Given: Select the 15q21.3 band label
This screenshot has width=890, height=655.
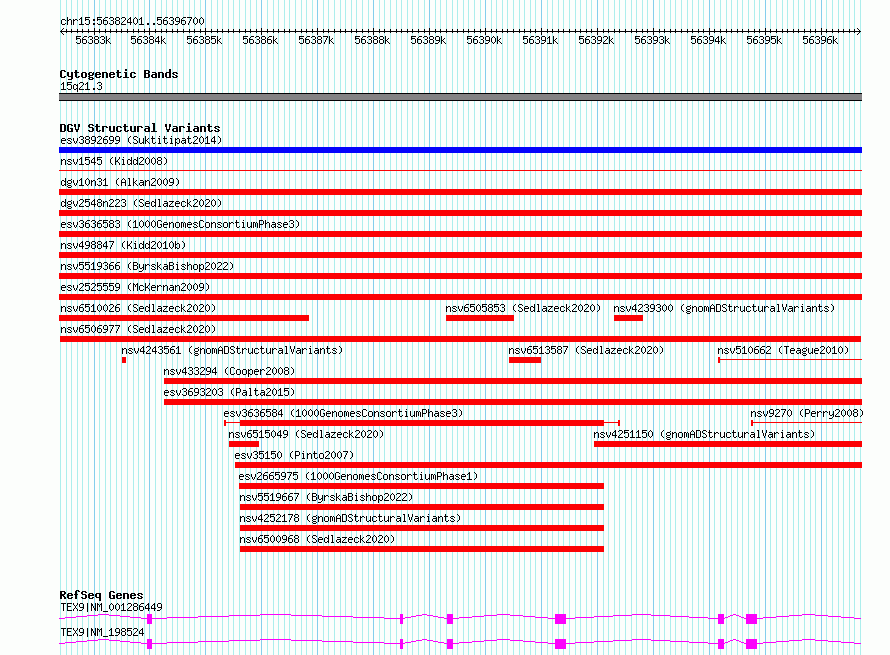Looking at the screenshot, I should [x=81, y=86].
